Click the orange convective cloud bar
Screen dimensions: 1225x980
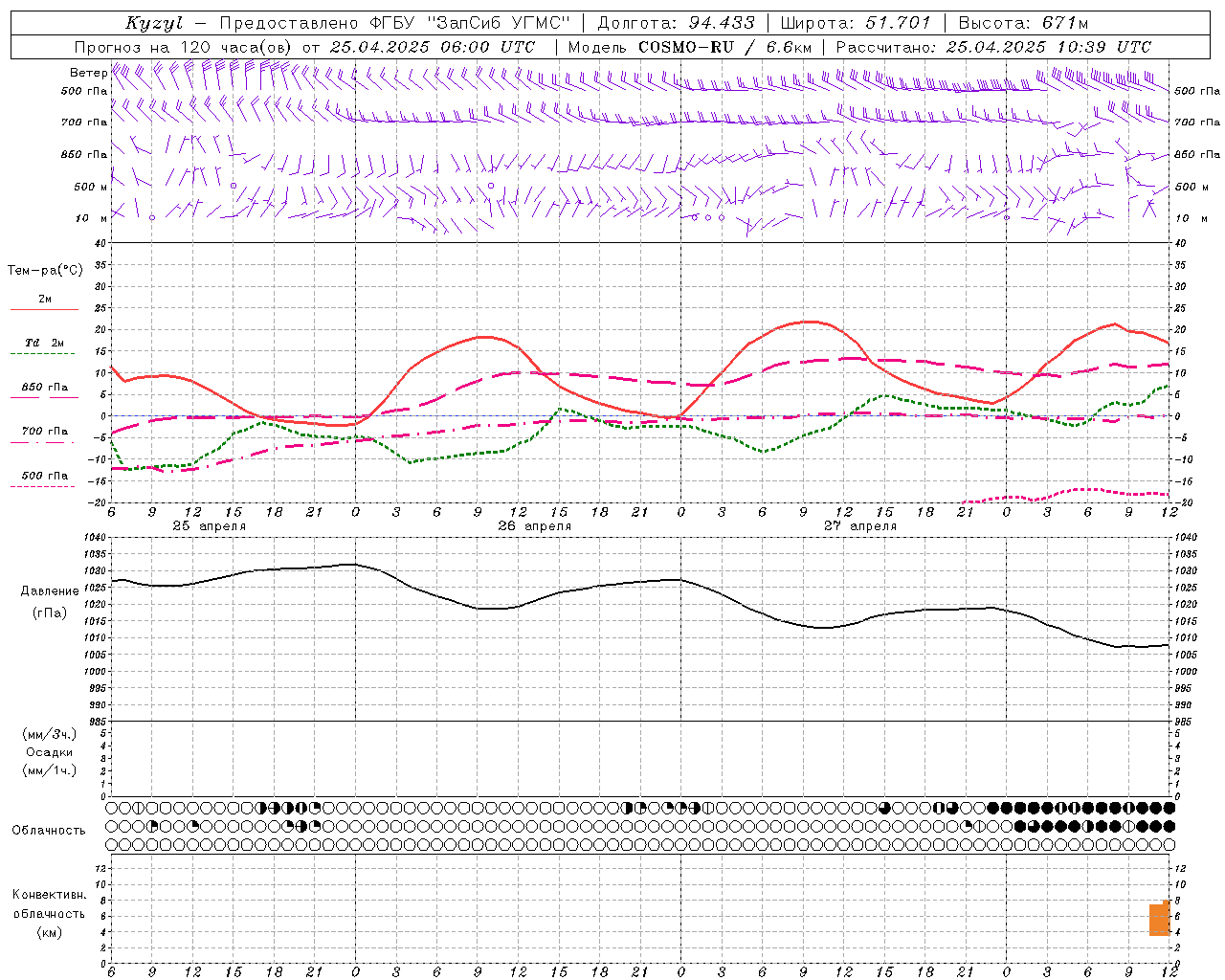(1159, 919)
